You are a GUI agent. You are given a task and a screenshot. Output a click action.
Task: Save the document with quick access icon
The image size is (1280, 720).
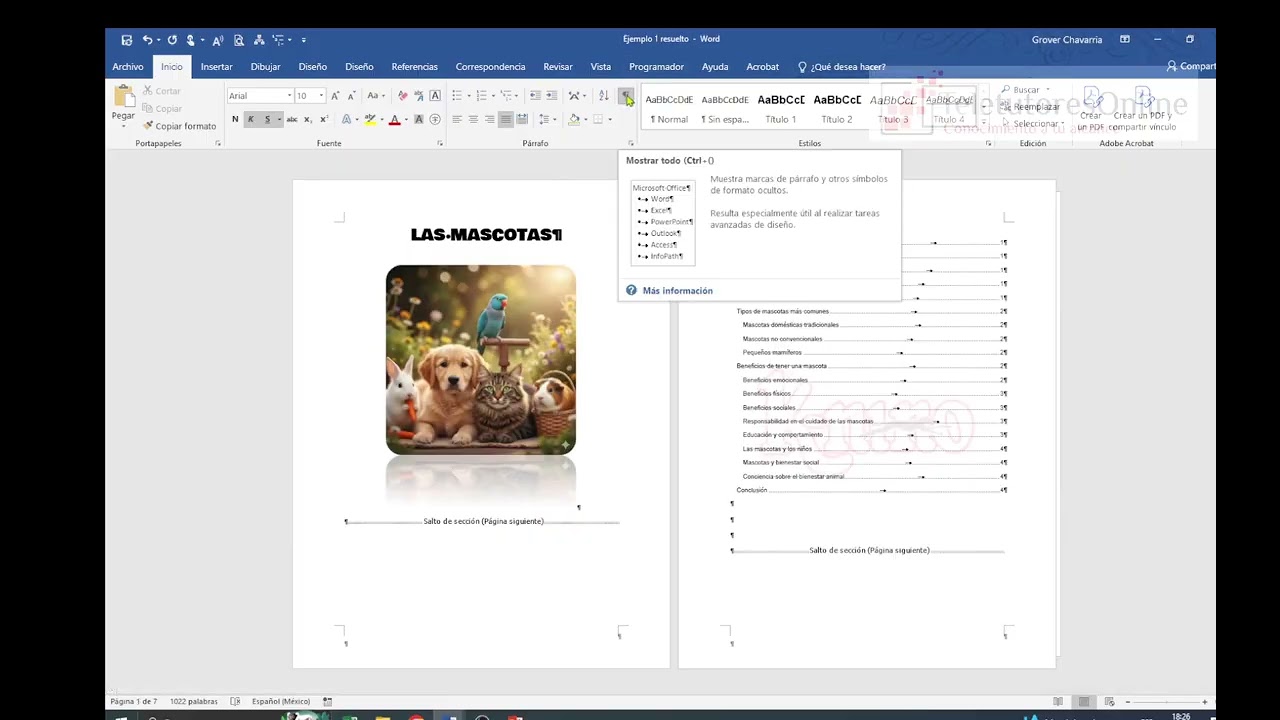(x=127, y=40)
